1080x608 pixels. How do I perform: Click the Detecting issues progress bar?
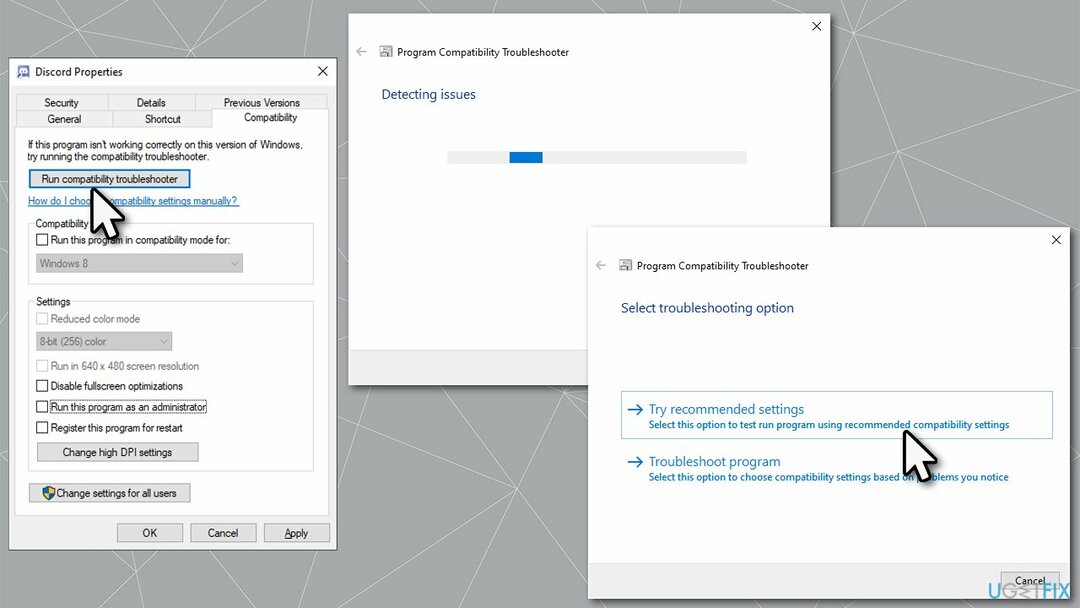[596, 157]
